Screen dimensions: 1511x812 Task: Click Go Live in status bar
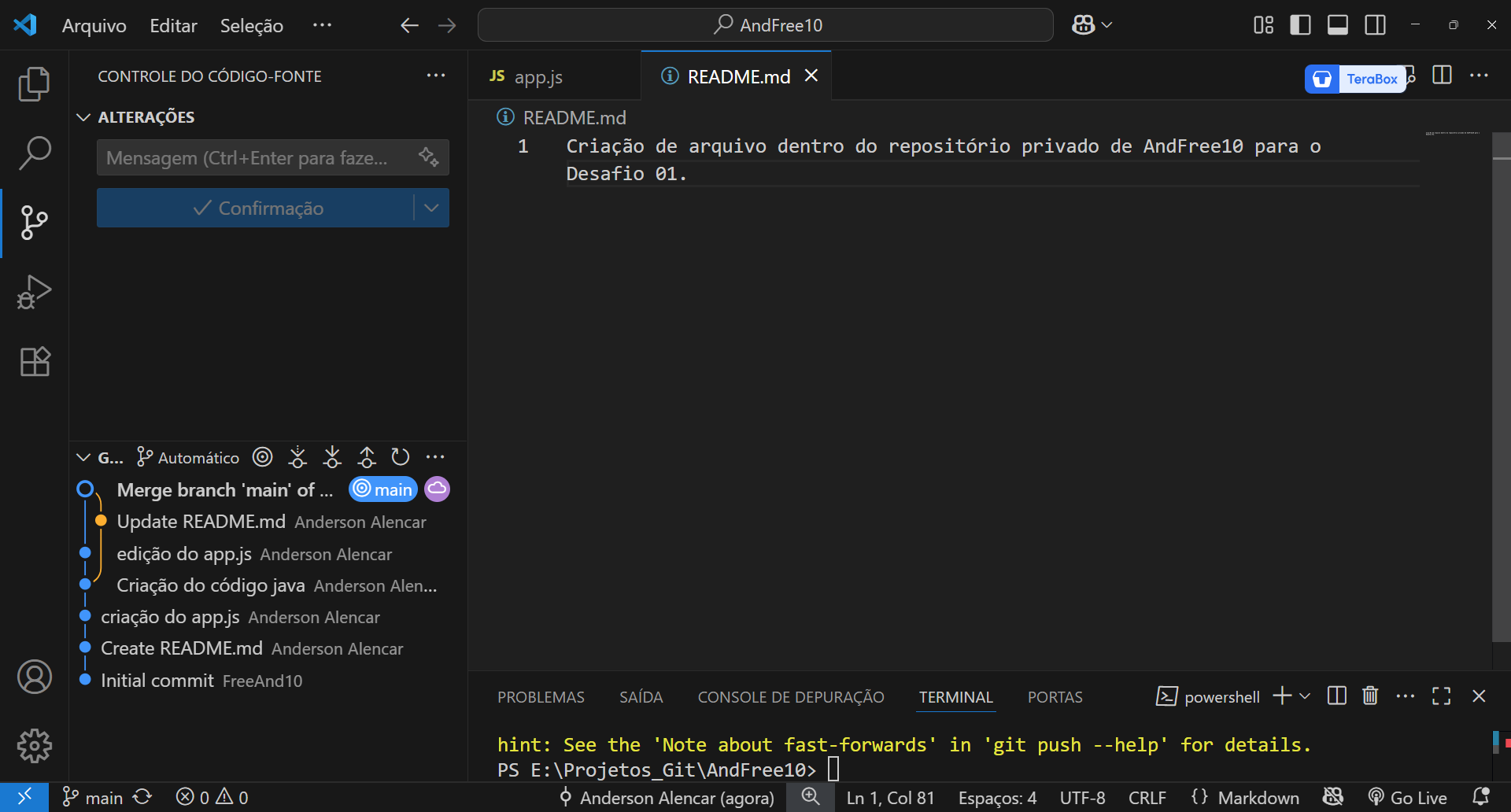[1407, 797]
